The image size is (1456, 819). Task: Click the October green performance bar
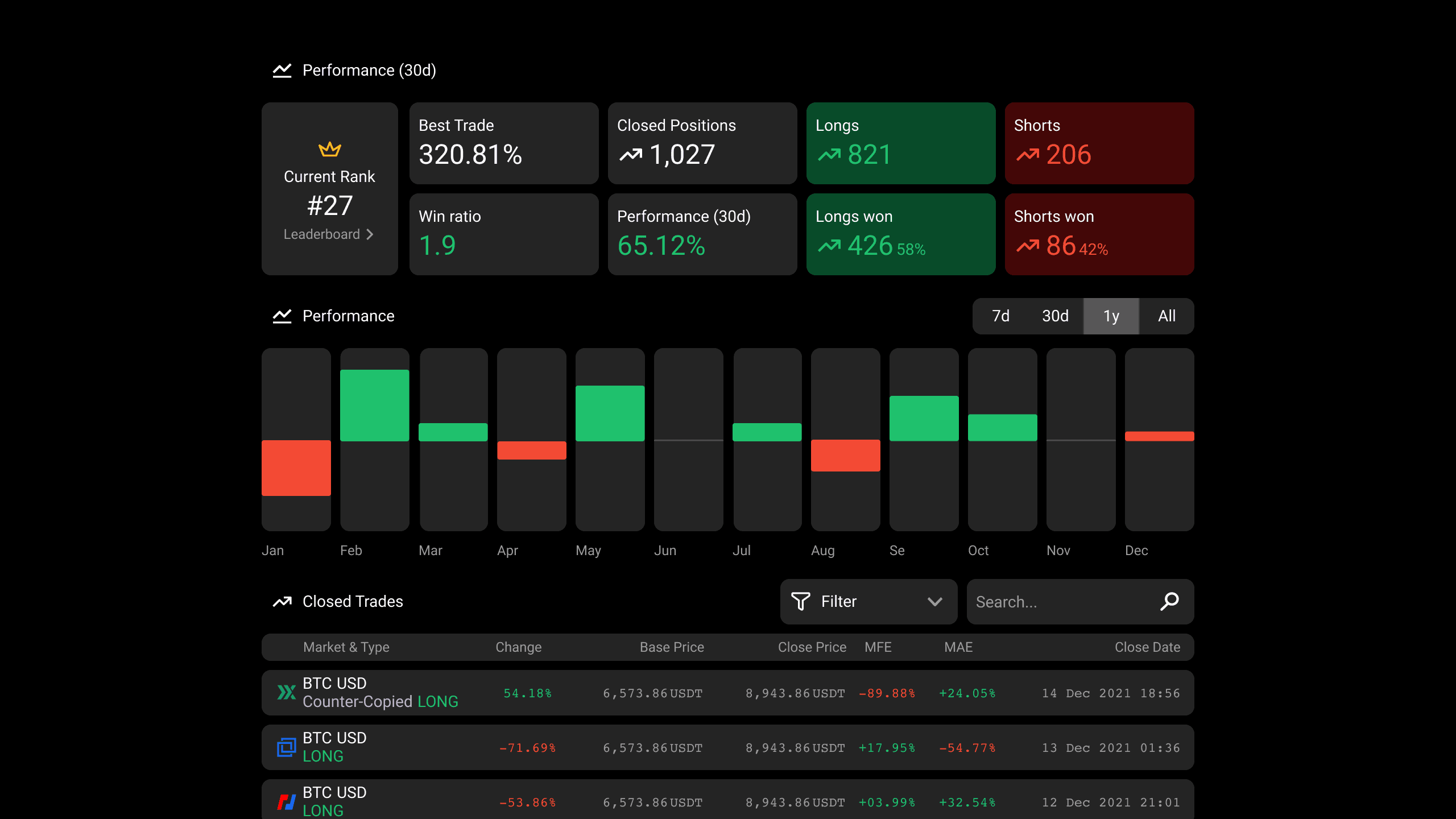pyautogui.click(x=1003, y=428)
